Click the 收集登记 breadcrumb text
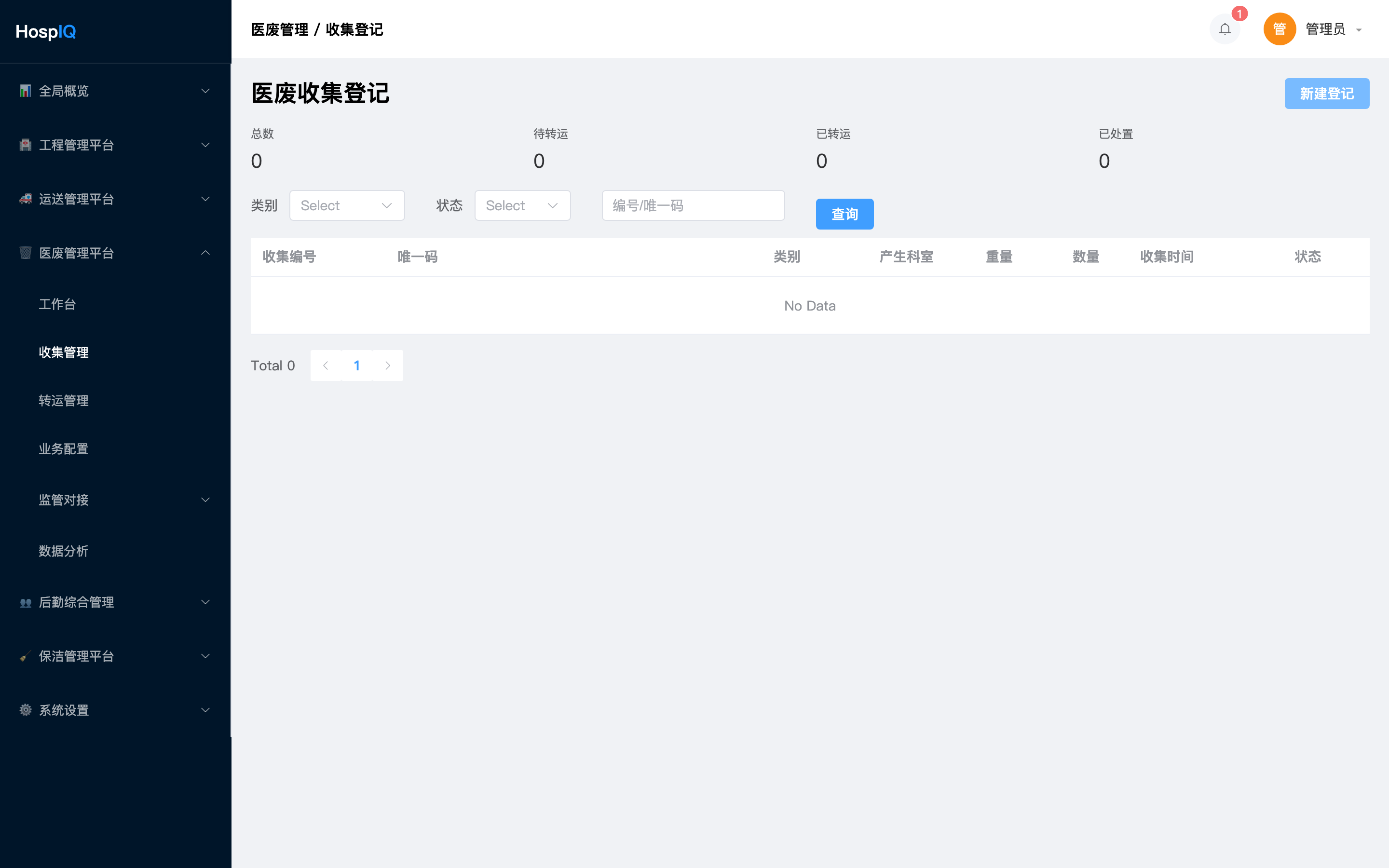 point(354,30)
